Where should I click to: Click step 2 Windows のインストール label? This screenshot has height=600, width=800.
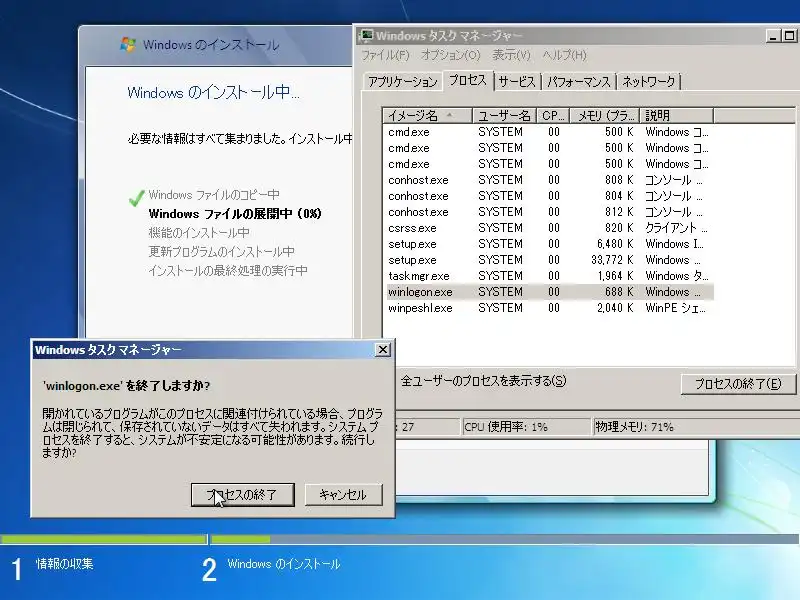tap(284, 564)
